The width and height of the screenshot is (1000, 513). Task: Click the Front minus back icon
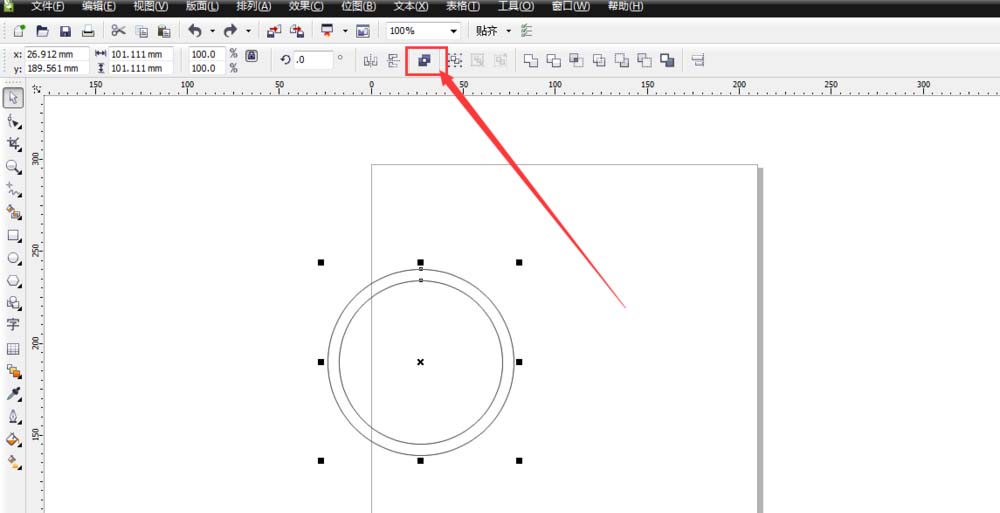point(622,61)
